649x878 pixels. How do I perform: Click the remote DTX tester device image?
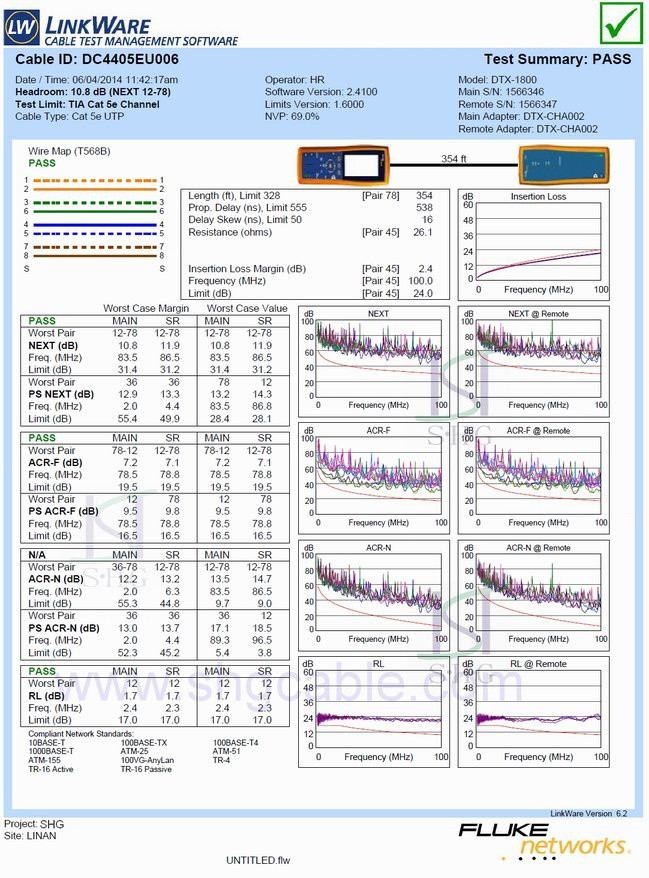point(564,165)
